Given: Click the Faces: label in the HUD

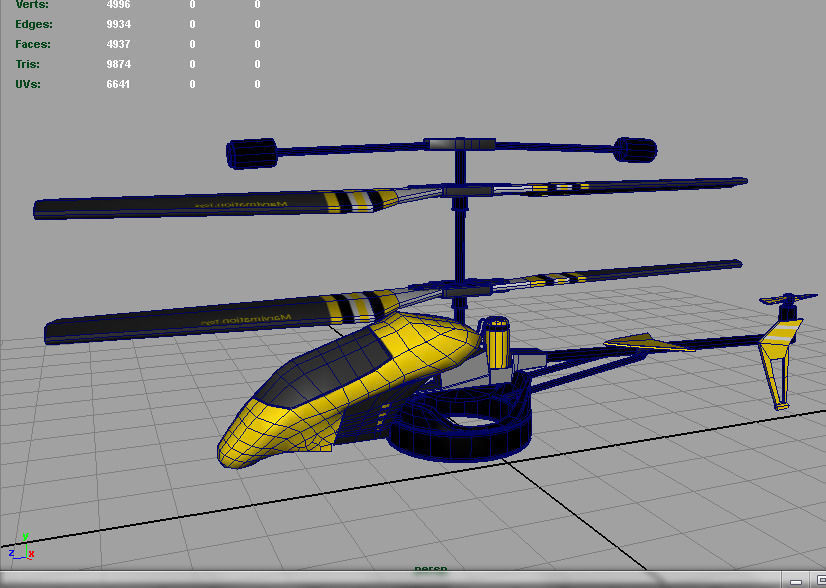Looking at the screenshot, I should pos(33,44).
